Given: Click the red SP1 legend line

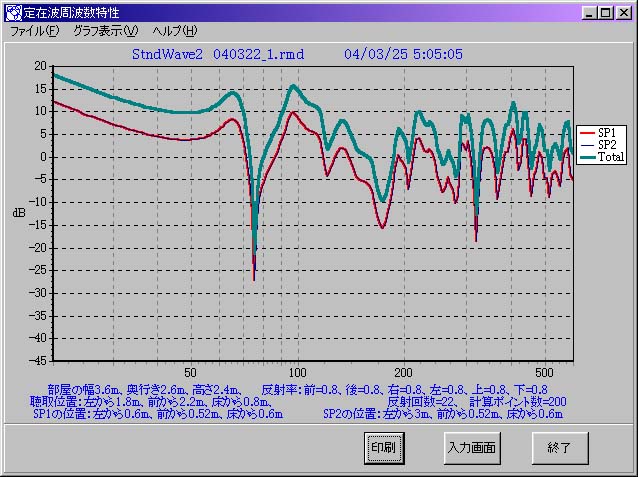Looking at the screenshot, I should (x=587, y=132).
